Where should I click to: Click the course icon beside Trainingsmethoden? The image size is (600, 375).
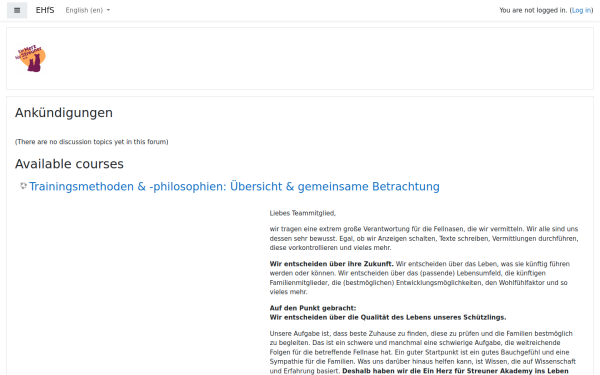(23, 186)
